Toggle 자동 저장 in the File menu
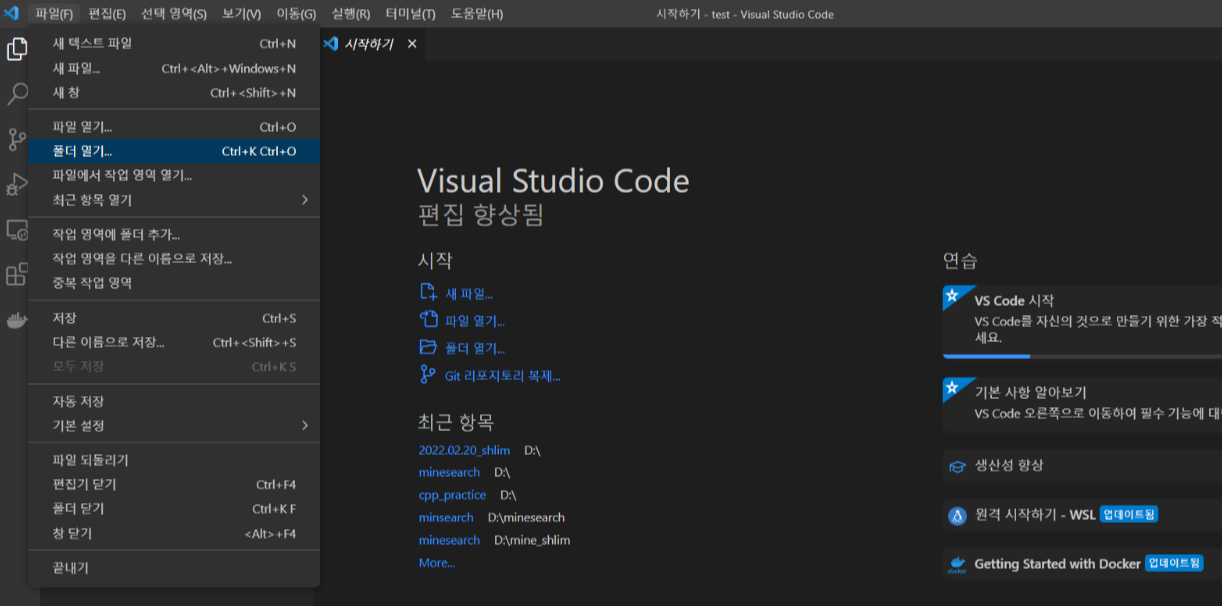The image size is (1222, 606). click(x=174, y=401)
